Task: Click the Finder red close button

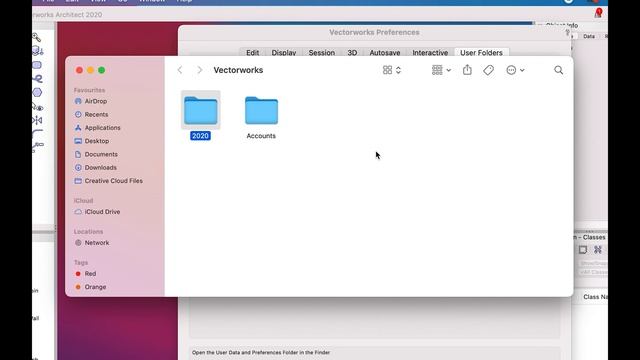Action: click(80, 70)
